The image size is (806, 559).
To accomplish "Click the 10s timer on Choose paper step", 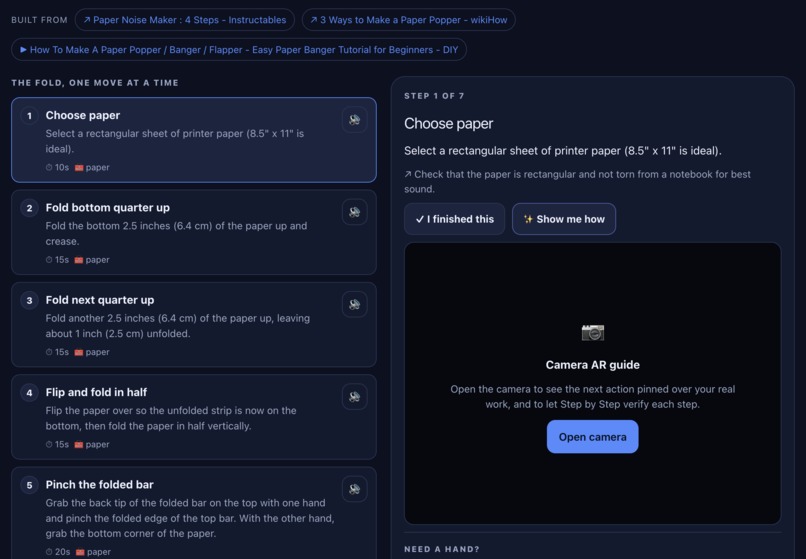I will click(57, 168).
